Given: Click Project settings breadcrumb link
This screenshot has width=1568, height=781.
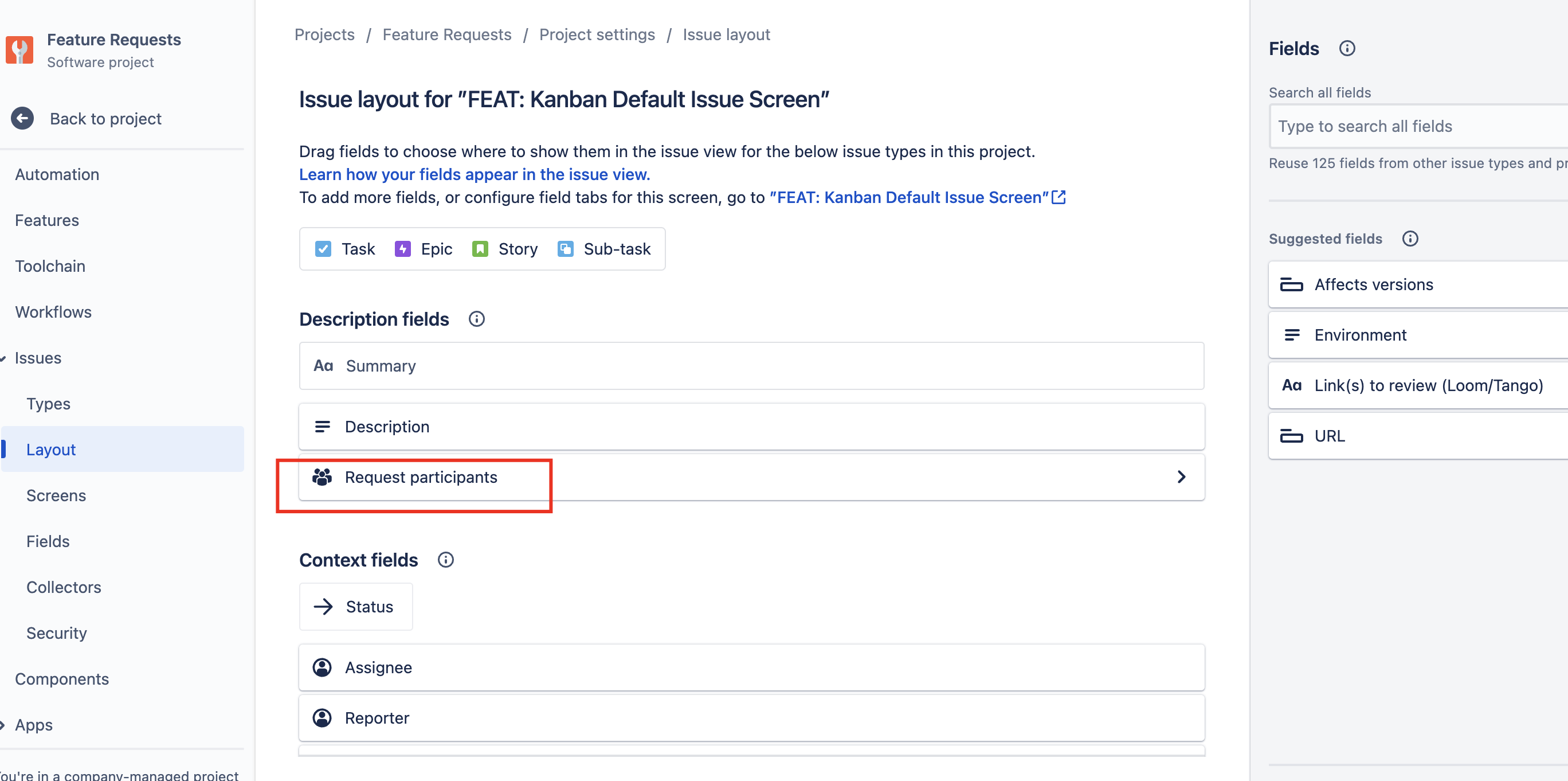Looking at the screenshot, I should [597, 35].
